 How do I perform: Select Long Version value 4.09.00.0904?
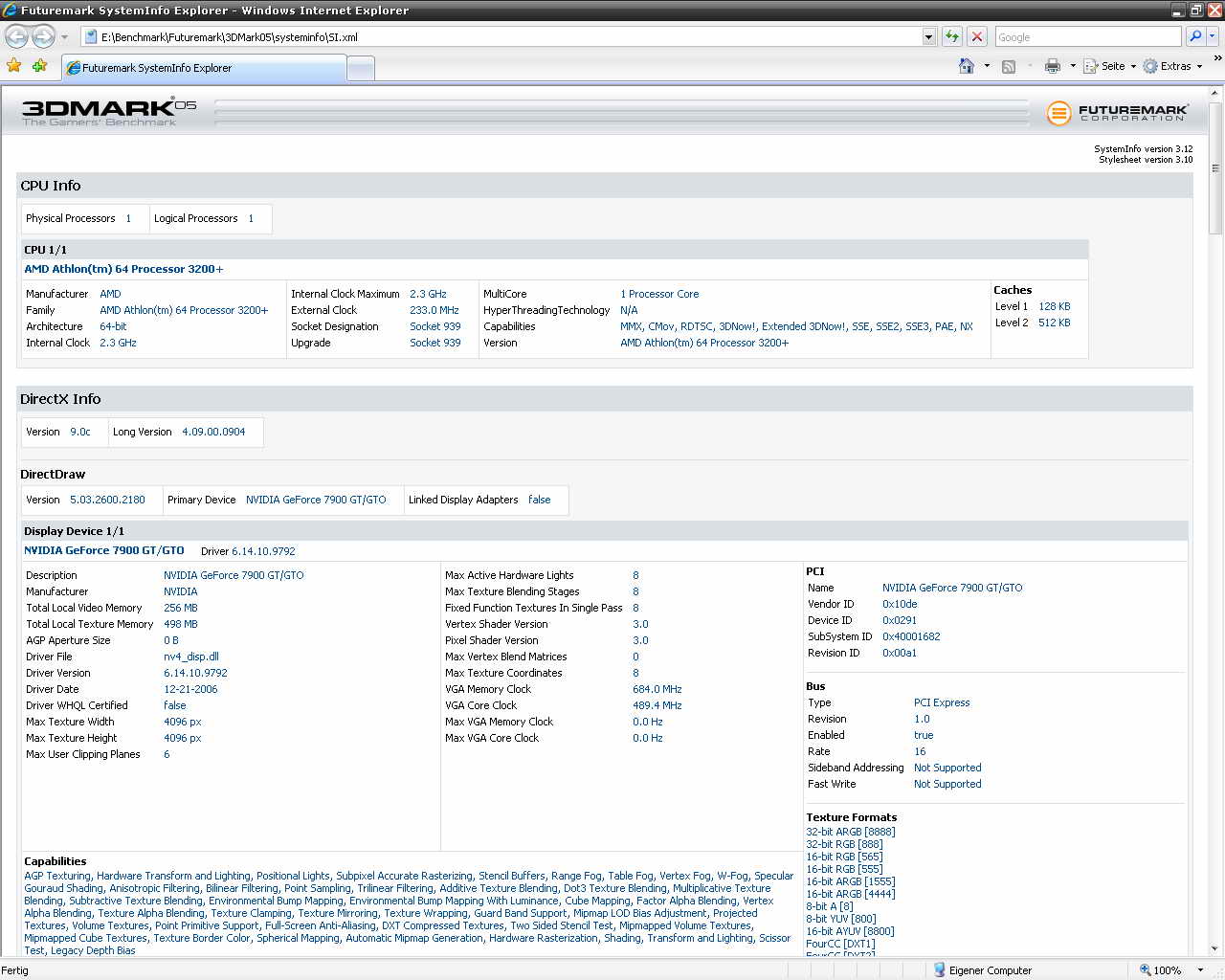pyautogui.click(x=213, y=432)
